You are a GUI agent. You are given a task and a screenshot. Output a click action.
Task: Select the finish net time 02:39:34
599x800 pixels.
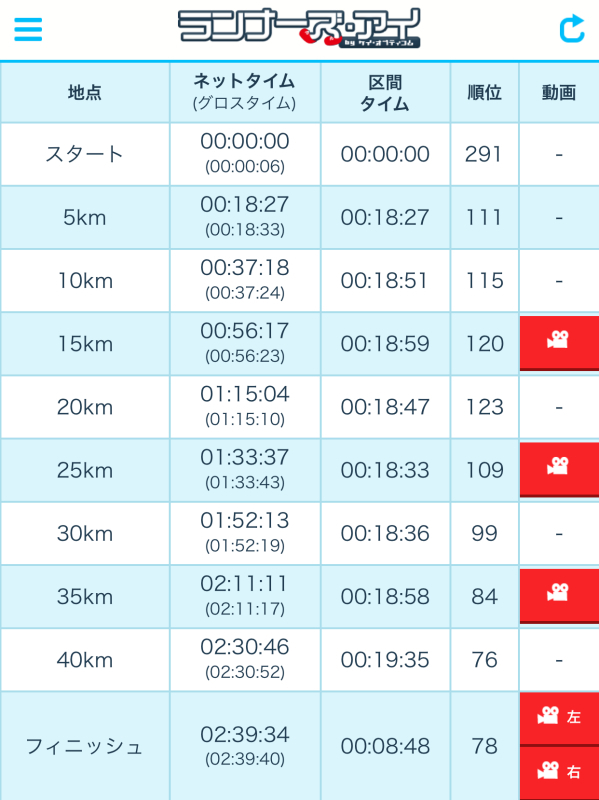click(245, 735)
